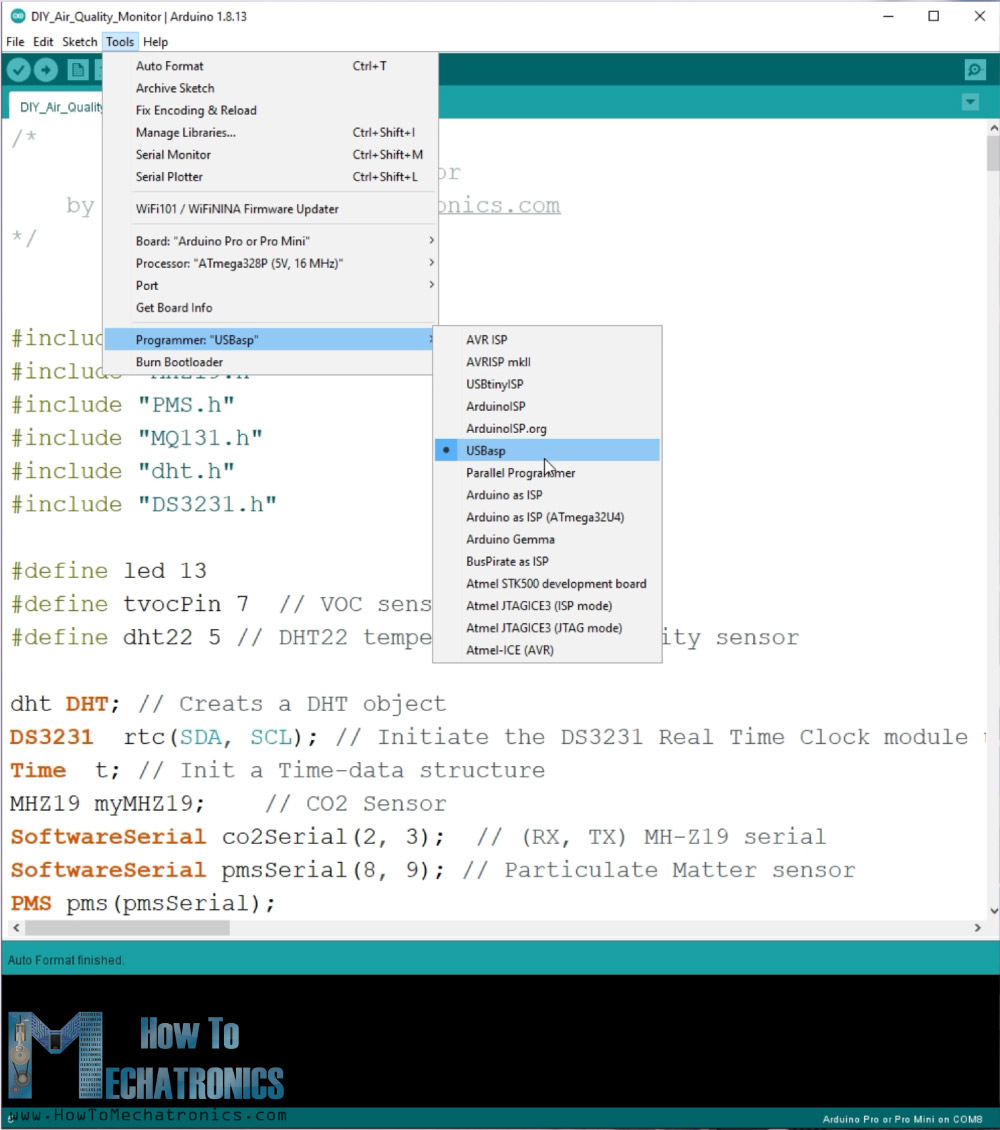Click the Upload arrow icon
The image size is (1000, 1130).
click(46, 69)
